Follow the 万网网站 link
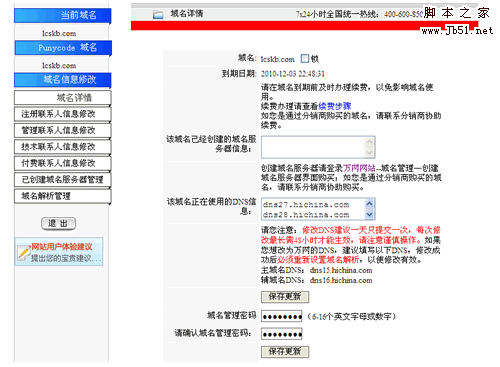 (x=359, y=168)
